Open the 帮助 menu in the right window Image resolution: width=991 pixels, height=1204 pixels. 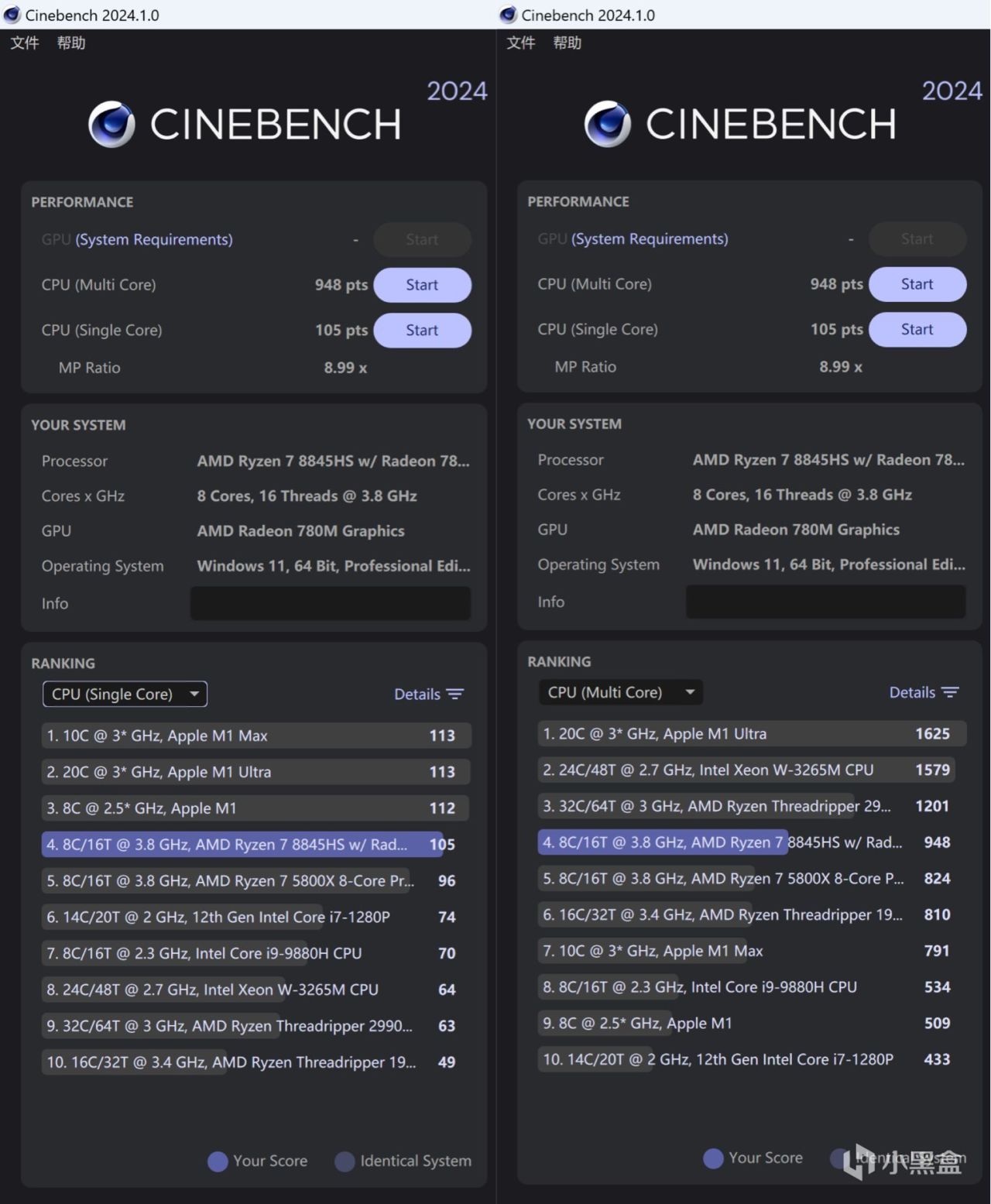click(x=568, y=43)
